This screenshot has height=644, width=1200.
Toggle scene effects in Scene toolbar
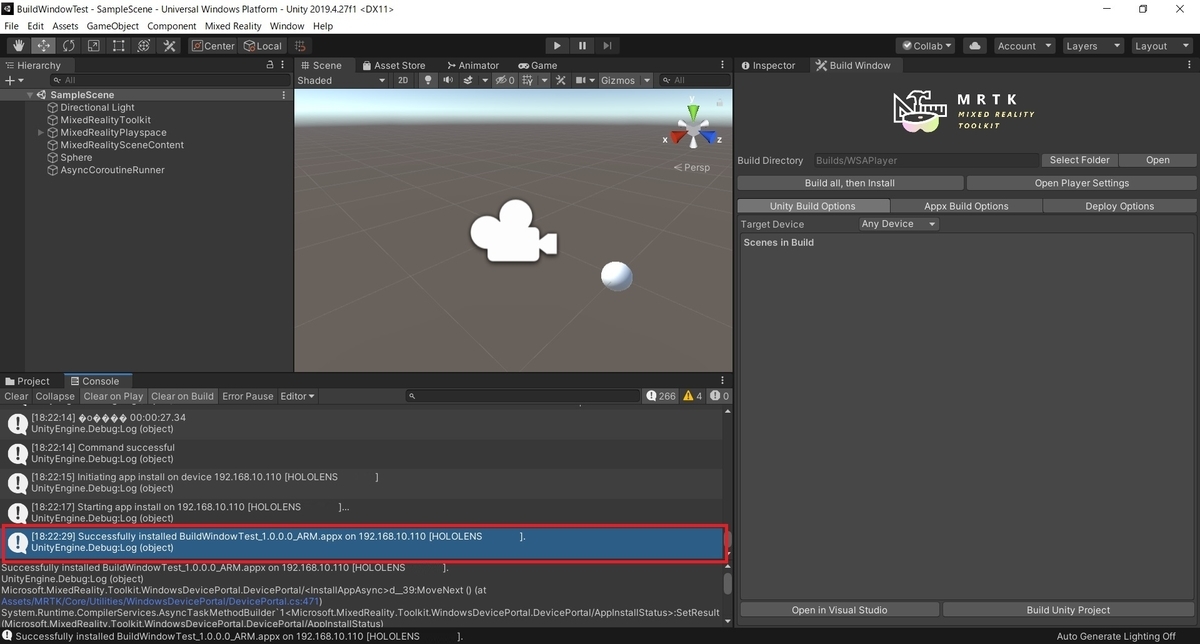coord(468,80)
